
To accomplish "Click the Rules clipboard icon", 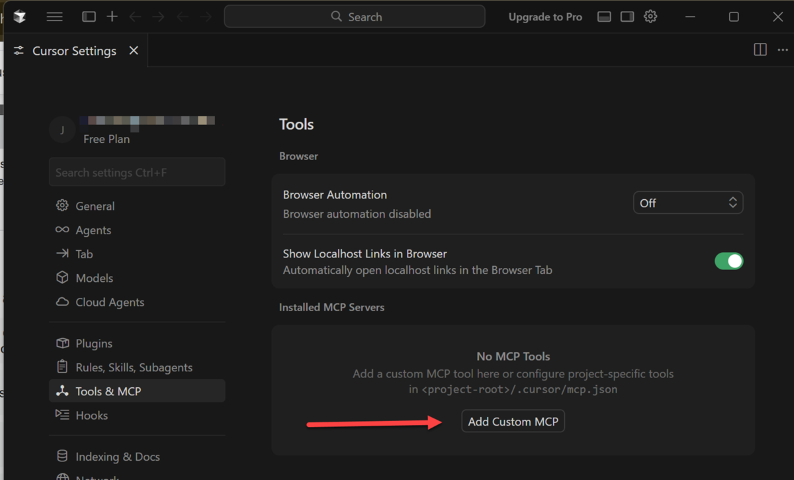I will (62, 366).
